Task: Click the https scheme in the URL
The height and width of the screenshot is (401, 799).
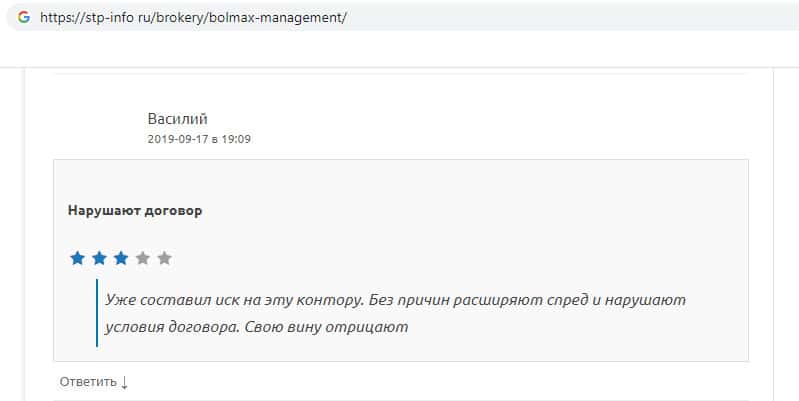Action: 56,18
